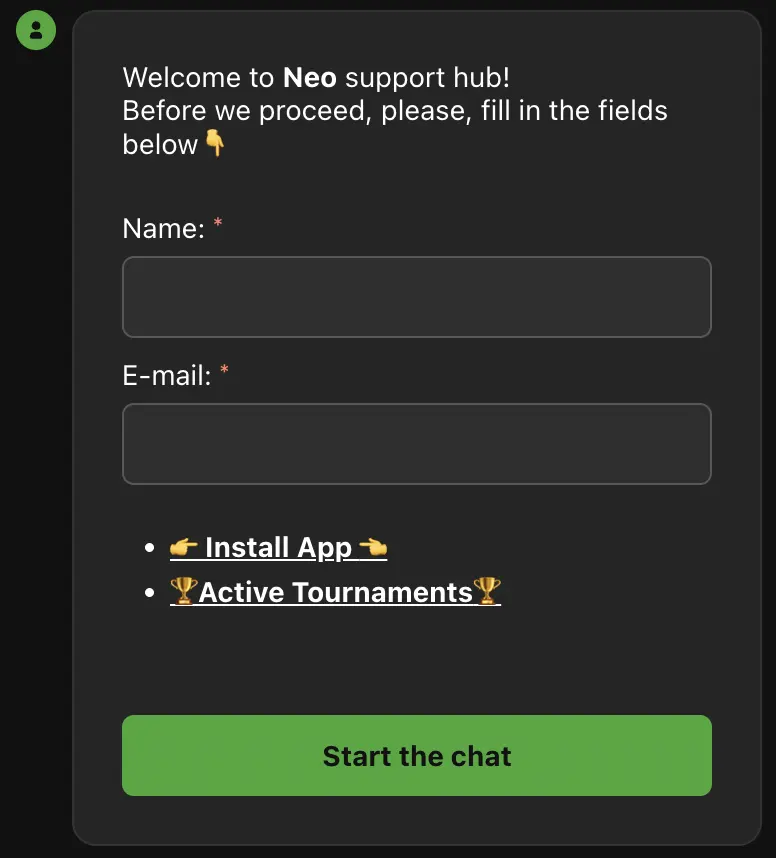This screenshot has width=776, height=858.
Task: Open the Active Tournaments link
Action: tap(335, 592)
